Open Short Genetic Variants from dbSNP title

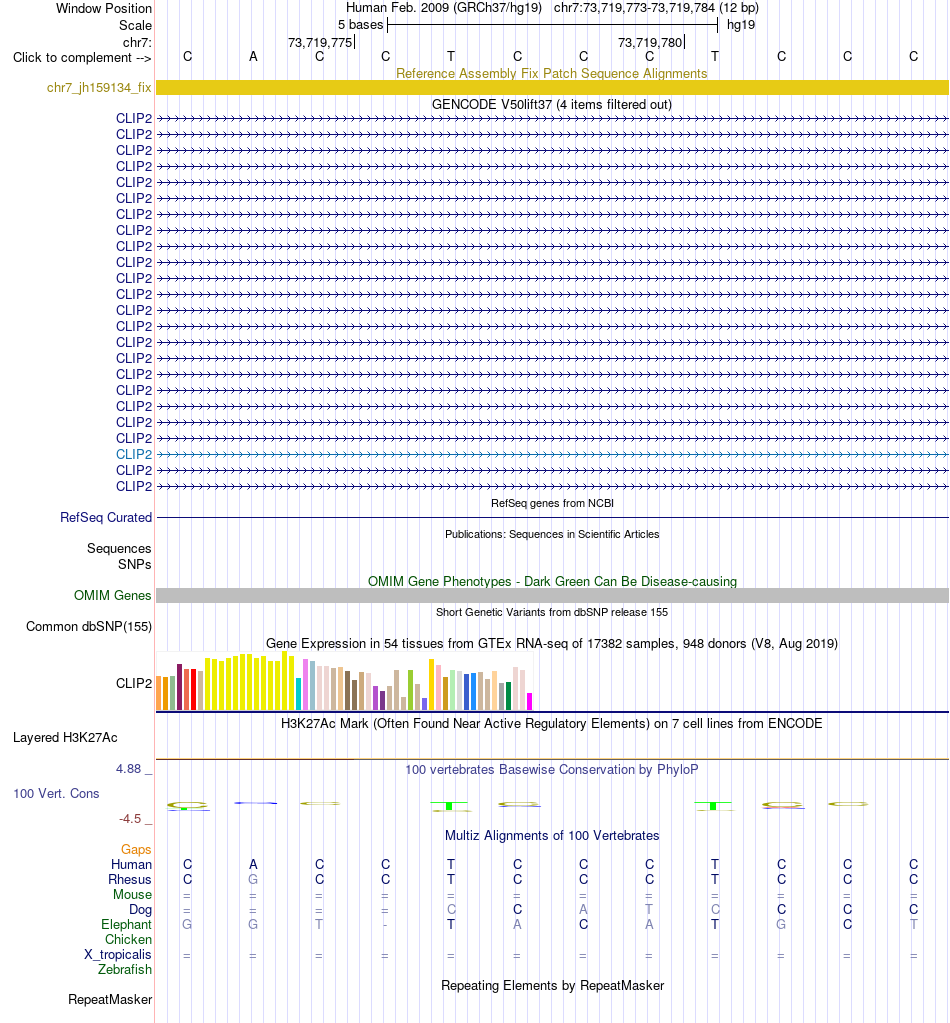point(552,612)
